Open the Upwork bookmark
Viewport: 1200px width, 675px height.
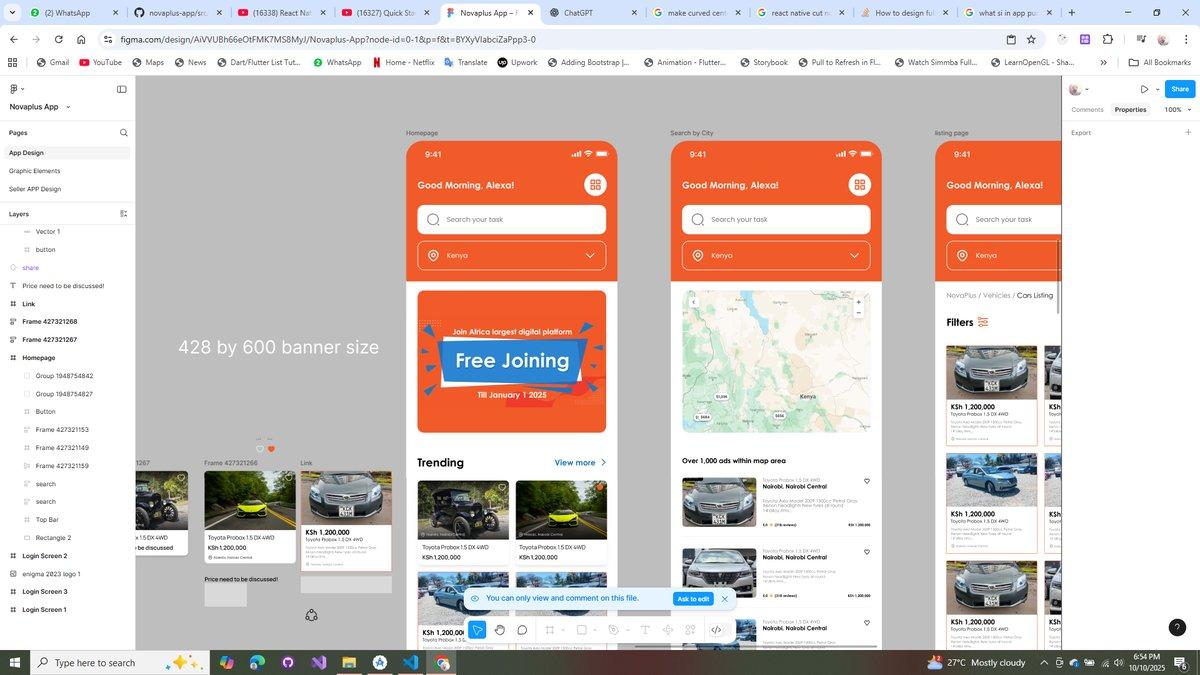coord(517,62)
